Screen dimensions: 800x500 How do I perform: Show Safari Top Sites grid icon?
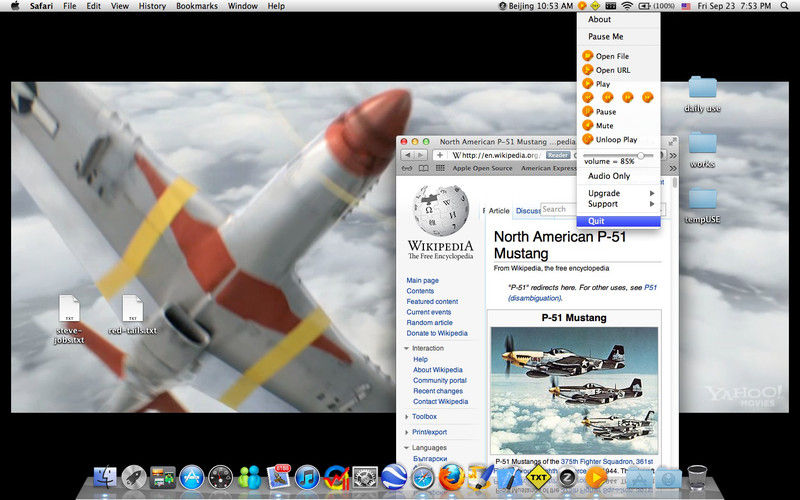[x=440, y=168]
